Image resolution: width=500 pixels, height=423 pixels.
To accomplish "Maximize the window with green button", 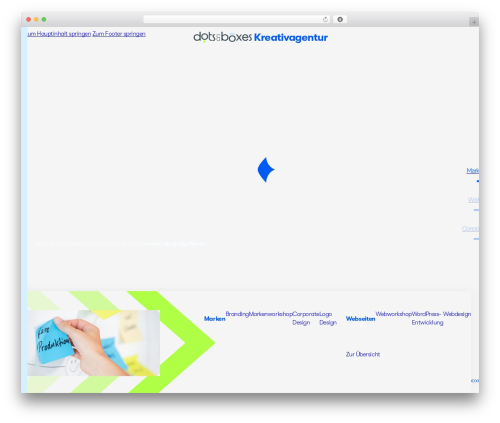I will click(44, 20).
